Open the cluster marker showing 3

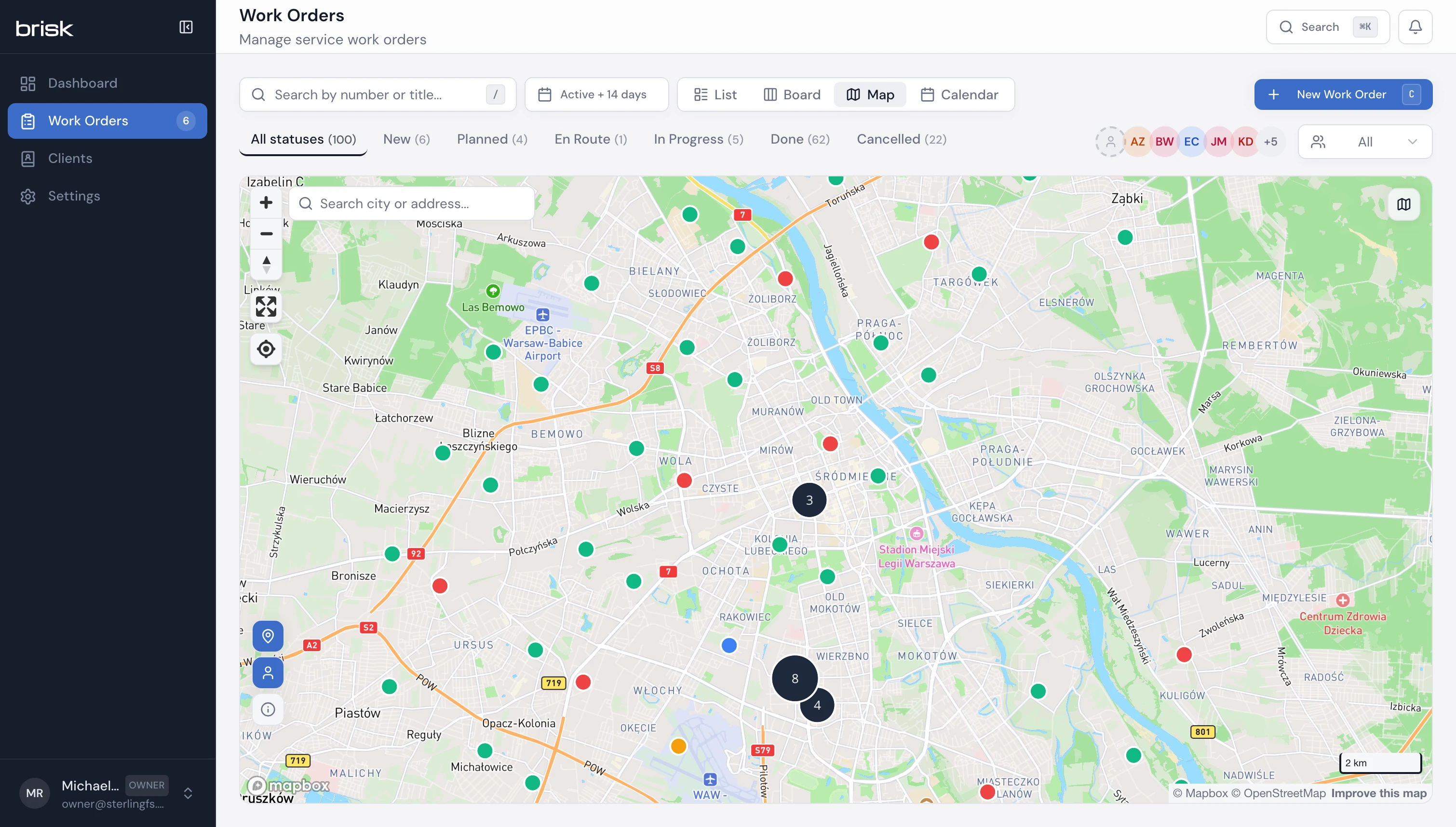click(x=809, y=500)
